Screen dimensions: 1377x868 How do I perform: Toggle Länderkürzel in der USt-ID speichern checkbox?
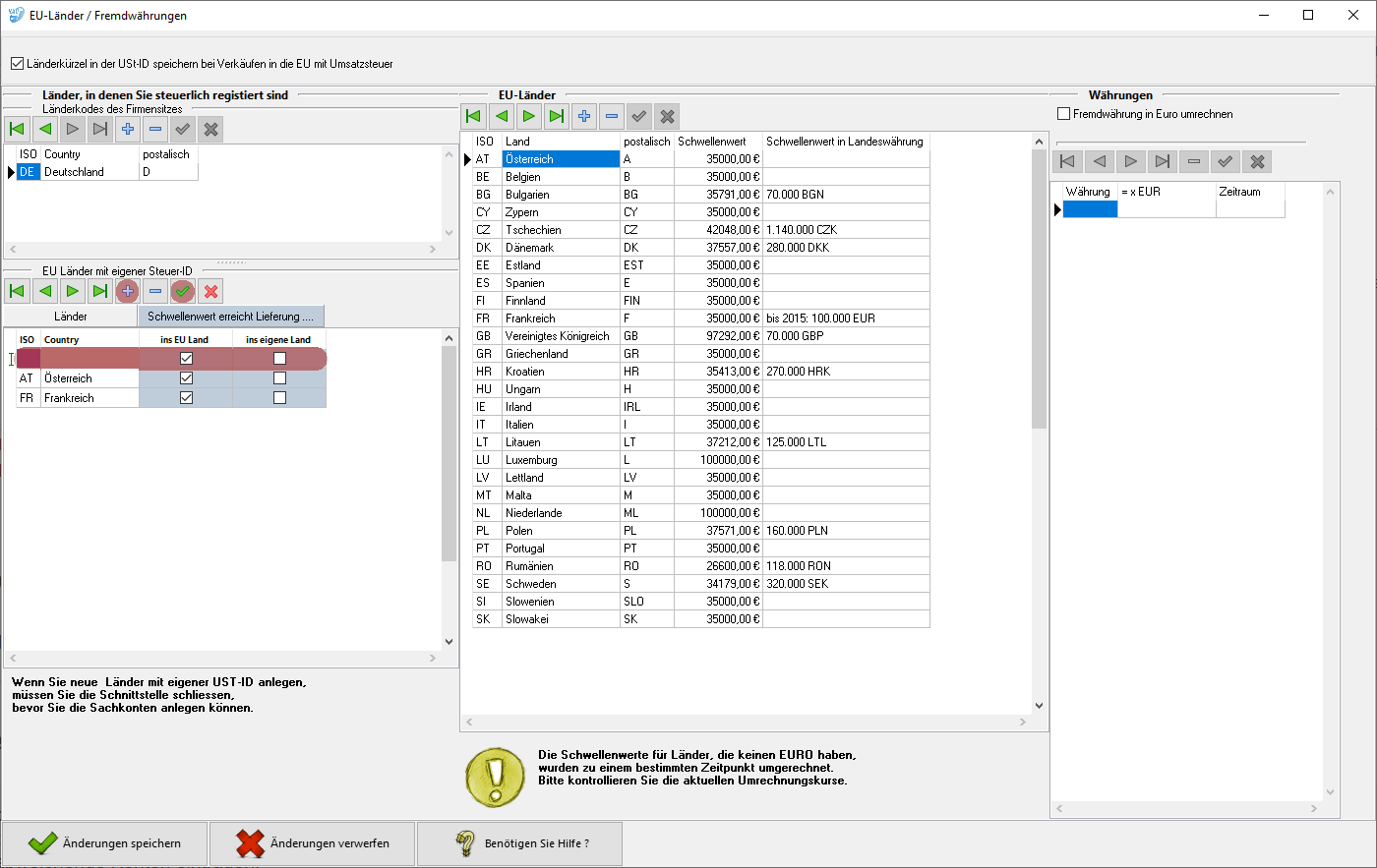tap(17, 64)
